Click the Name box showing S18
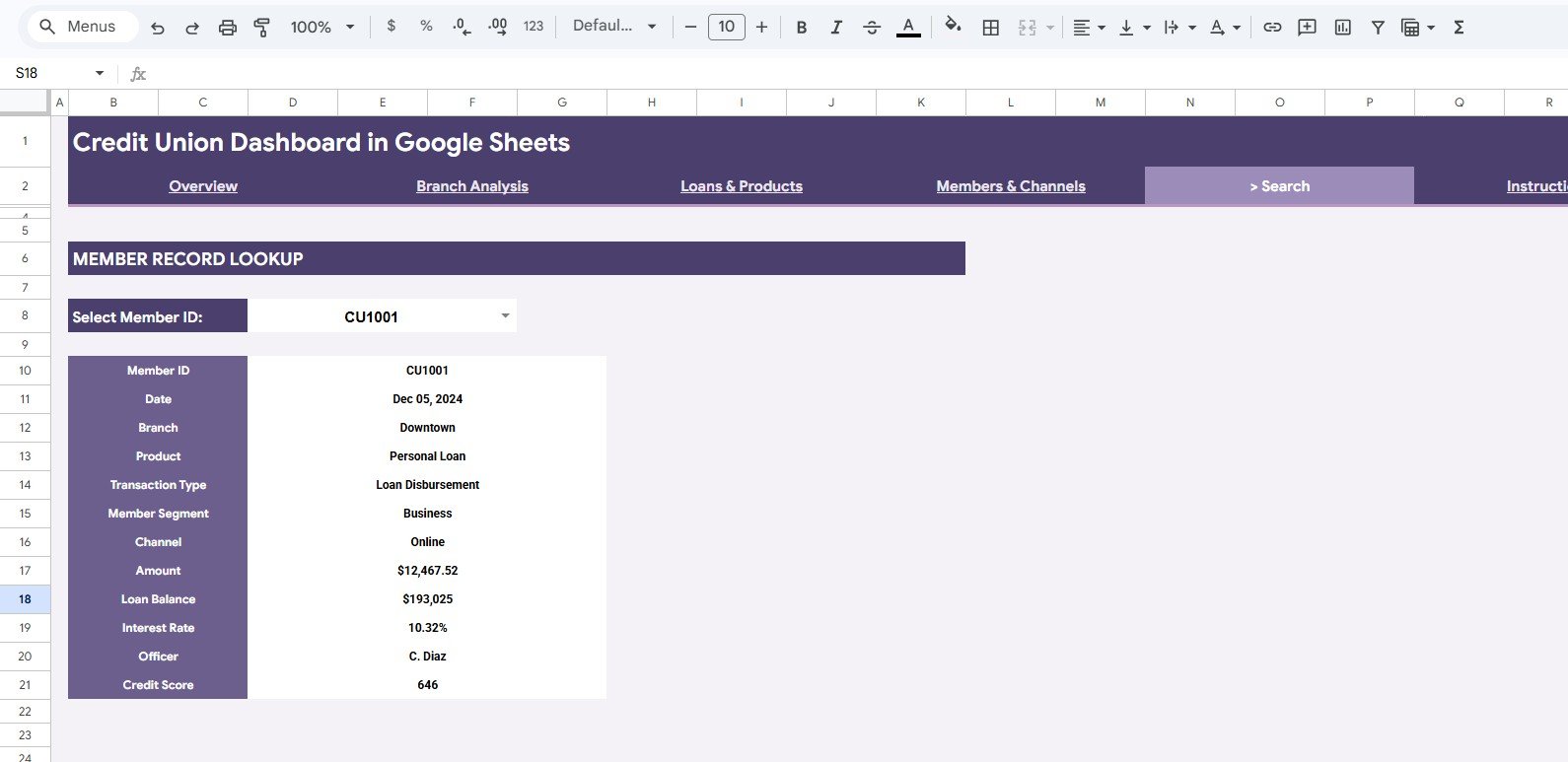Viewport: 1568px width, 762px height. 59,73
